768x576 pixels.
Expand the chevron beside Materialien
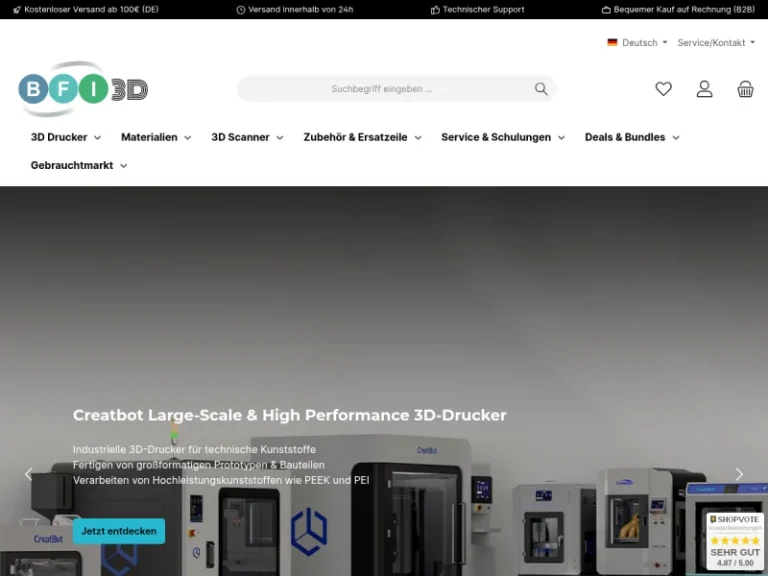pyautogui.click(x=188, y=138)
